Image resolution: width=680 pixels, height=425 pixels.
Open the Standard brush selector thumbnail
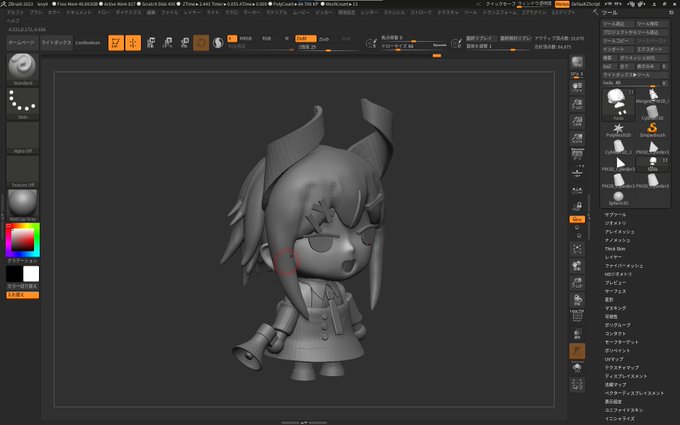(23, 69)
